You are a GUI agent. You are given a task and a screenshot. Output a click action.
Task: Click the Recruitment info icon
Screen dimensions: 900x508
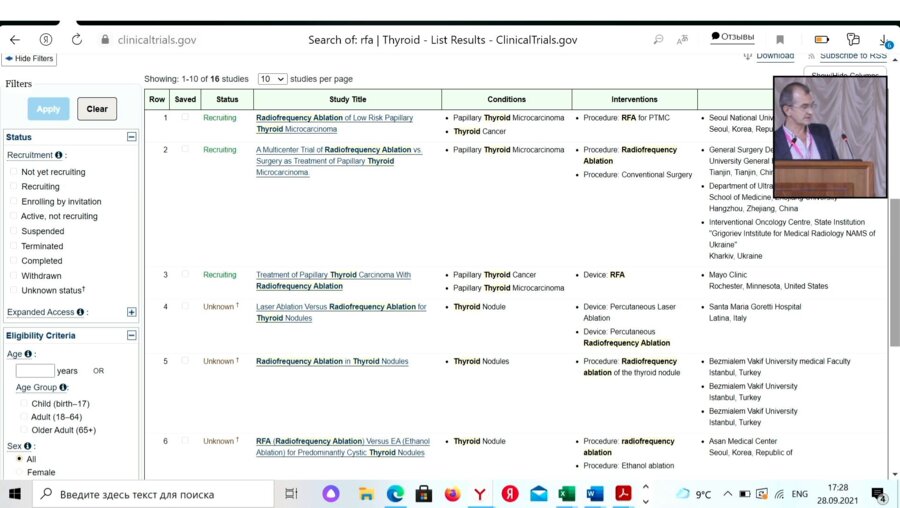click(59, 156)
